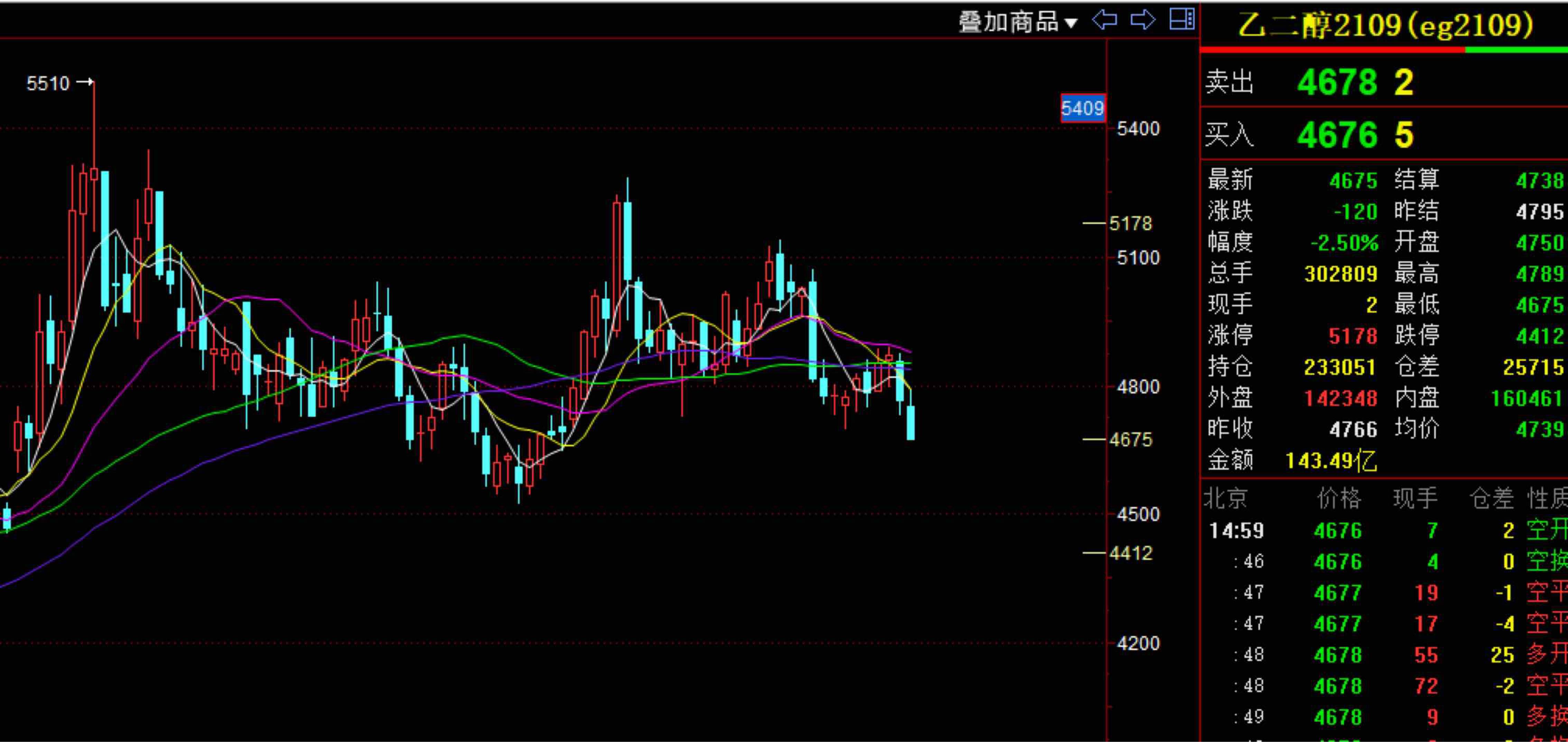Click the 最高 value 4789

pyautogui.click(x=1540, y=274)
